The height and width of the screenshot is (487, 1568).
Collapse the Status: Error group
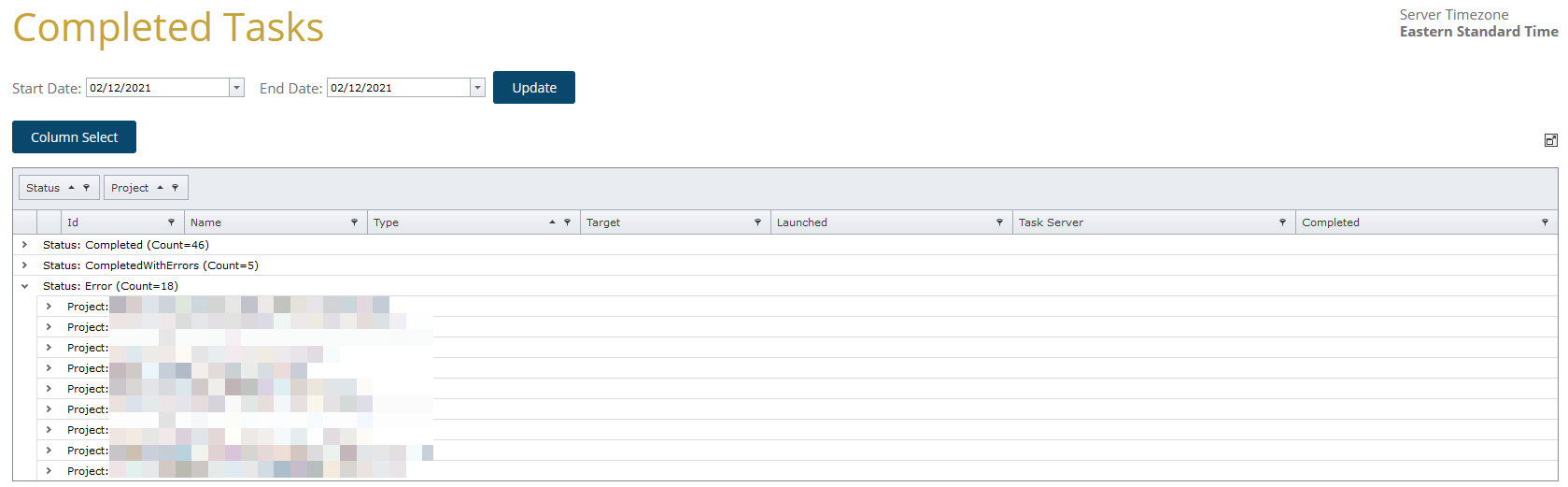[x=24, y=286]
